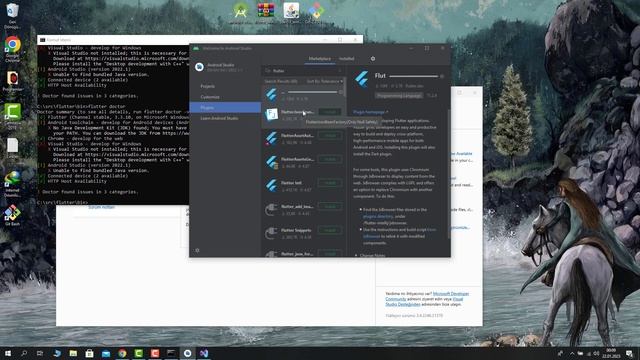The image size is (640, 360).
Task: Click Flutter install progress bar in plugin list
Action: (313, 92)
